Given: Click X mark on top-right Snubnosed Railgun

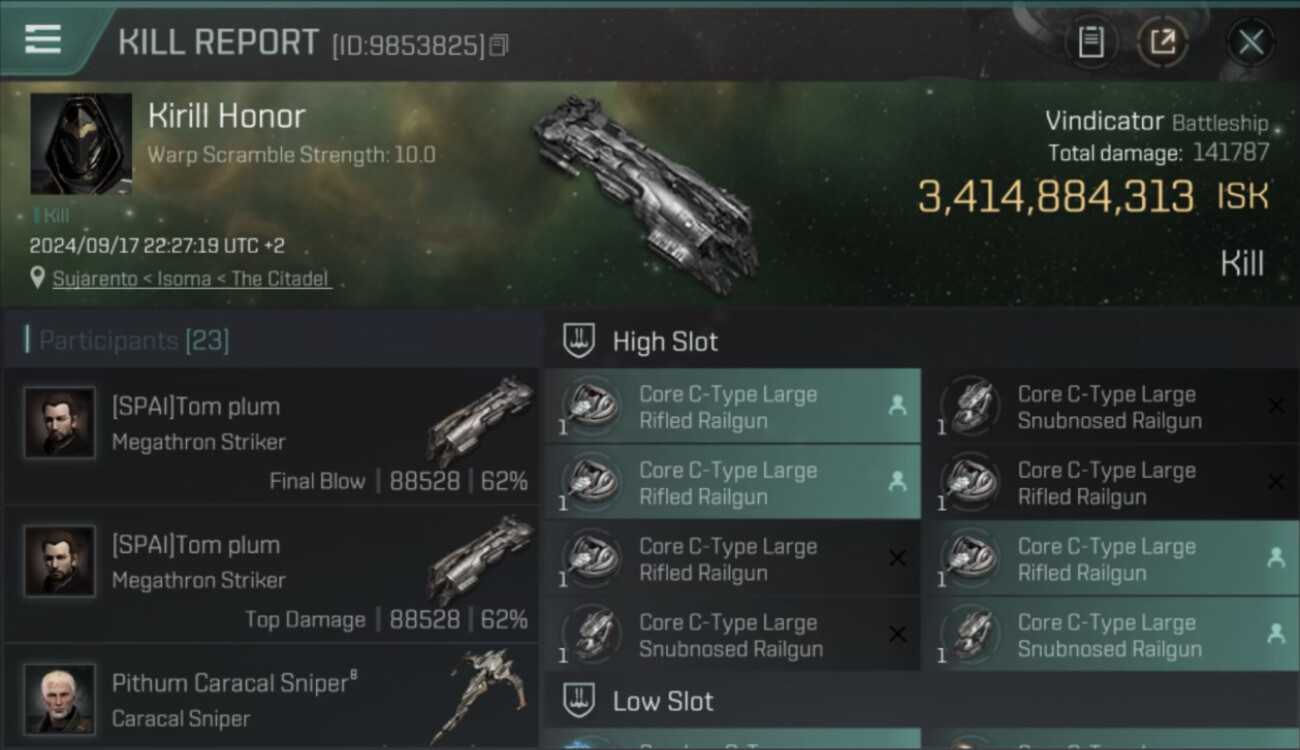Looking at the screenshot, I should pyautogui.click(x=1276, y=406).
